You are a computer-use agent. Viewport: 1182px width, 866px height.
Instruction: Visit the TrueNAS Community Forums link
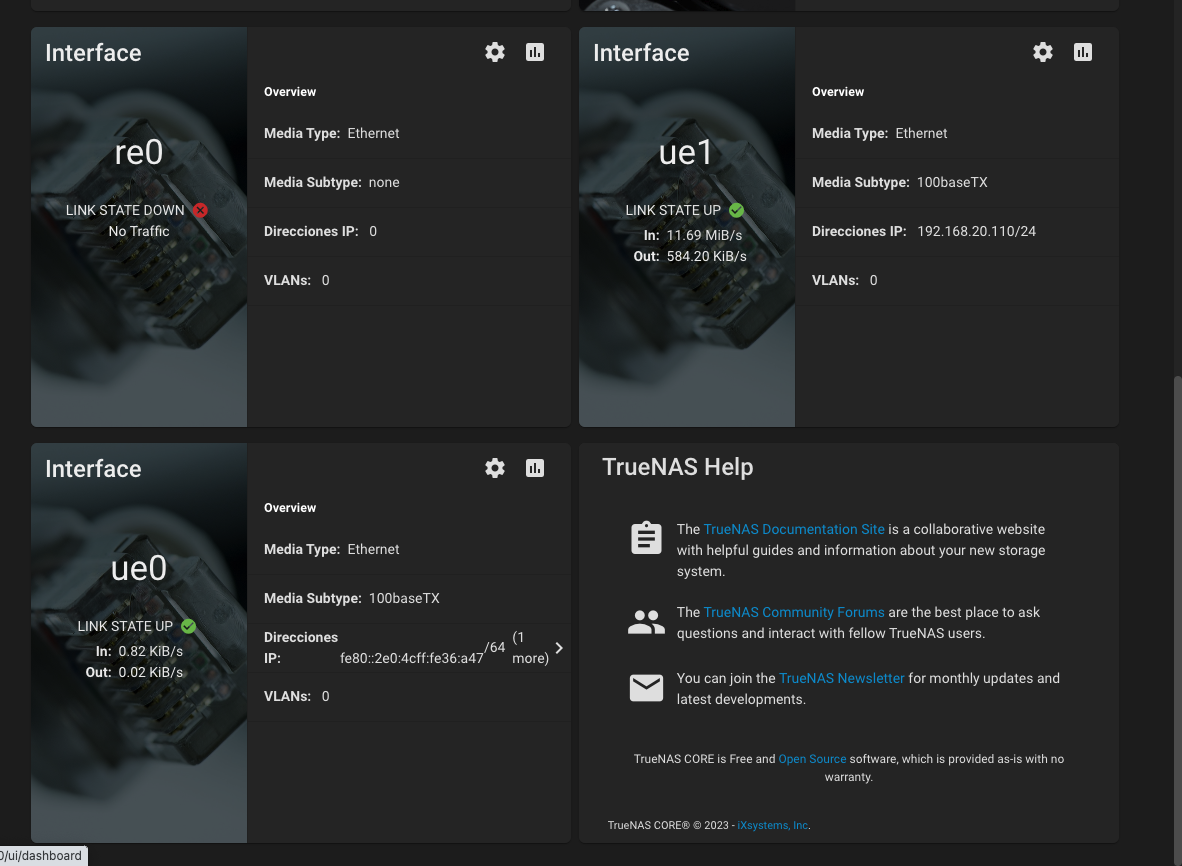794,612
